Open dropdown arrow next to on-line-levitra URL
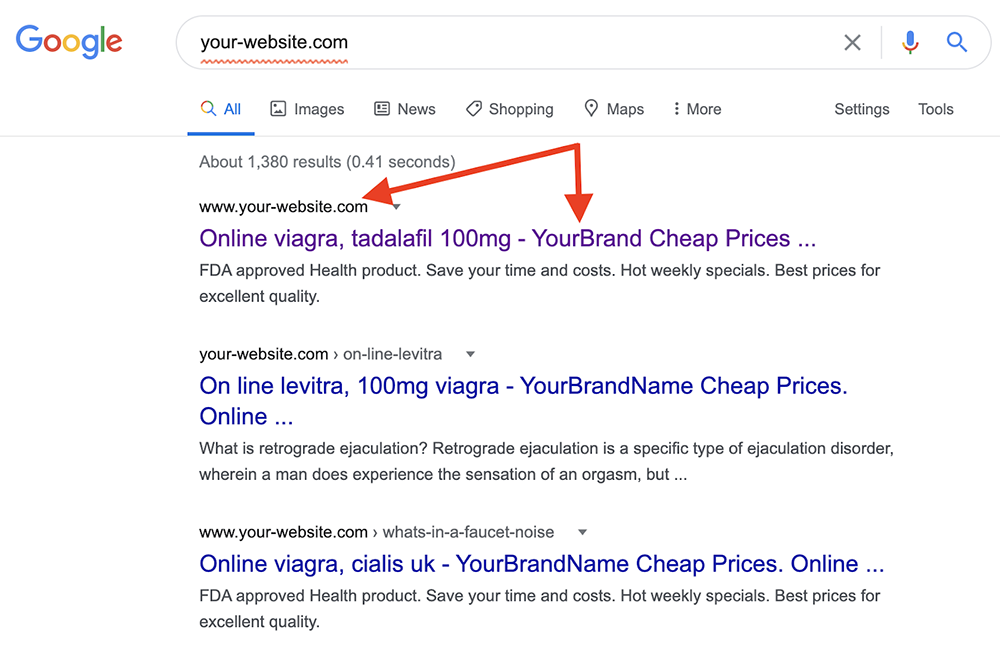 coord(470,354)
